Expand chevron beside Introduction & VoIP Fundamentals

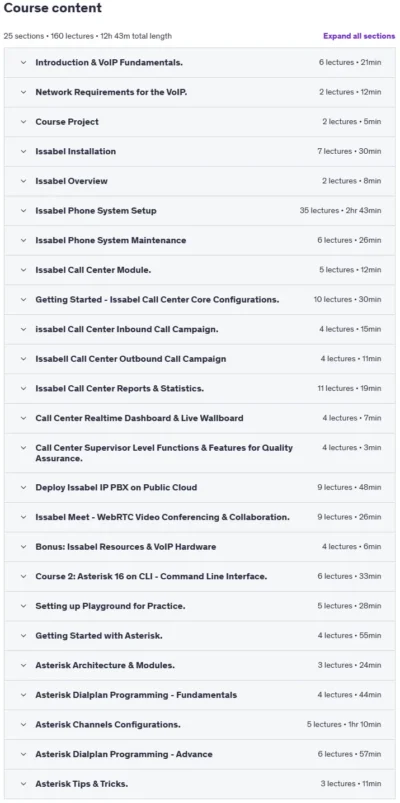(23, 62)
